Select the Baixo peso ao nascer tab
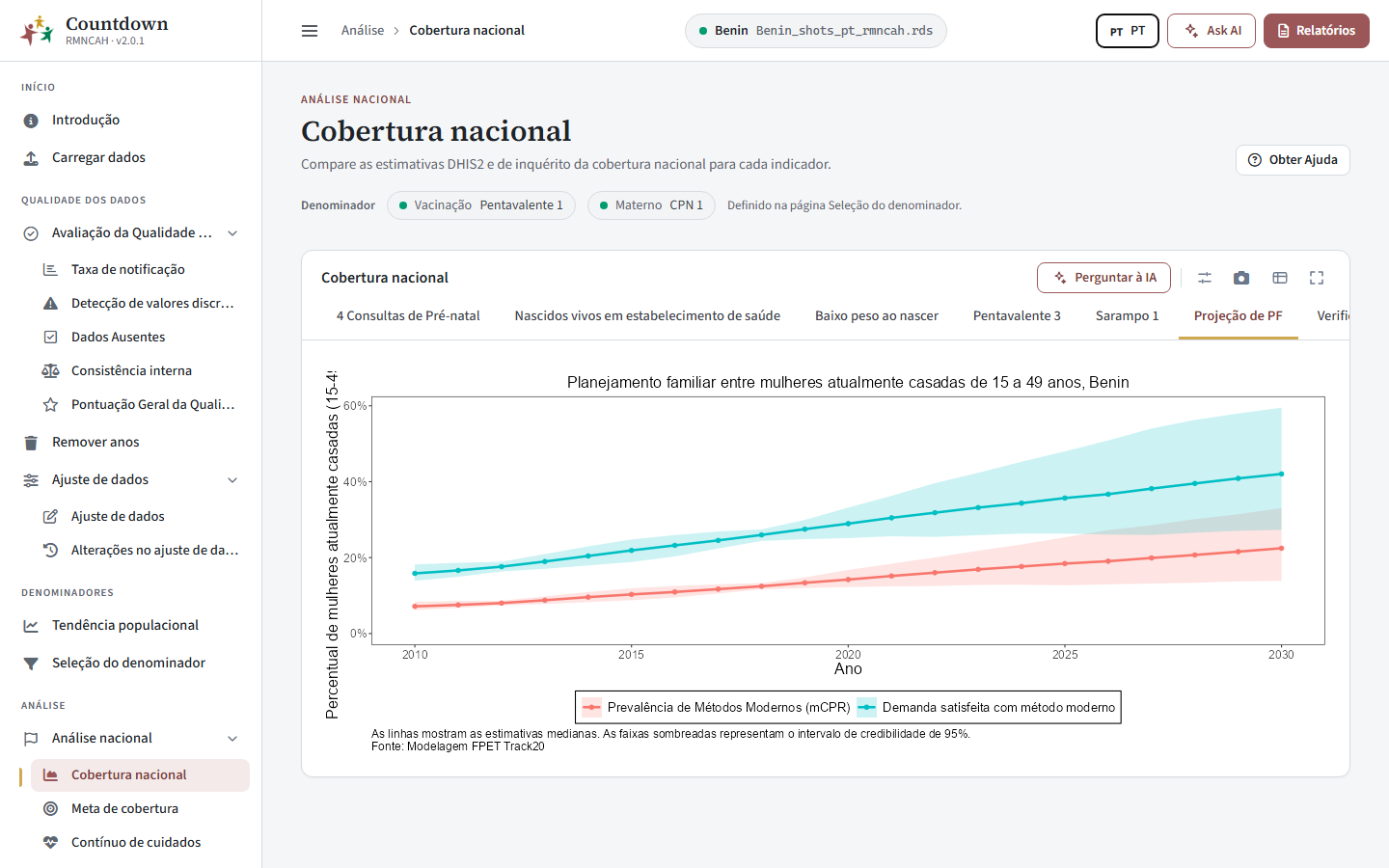1389x868 pixels. coord(877,316)
